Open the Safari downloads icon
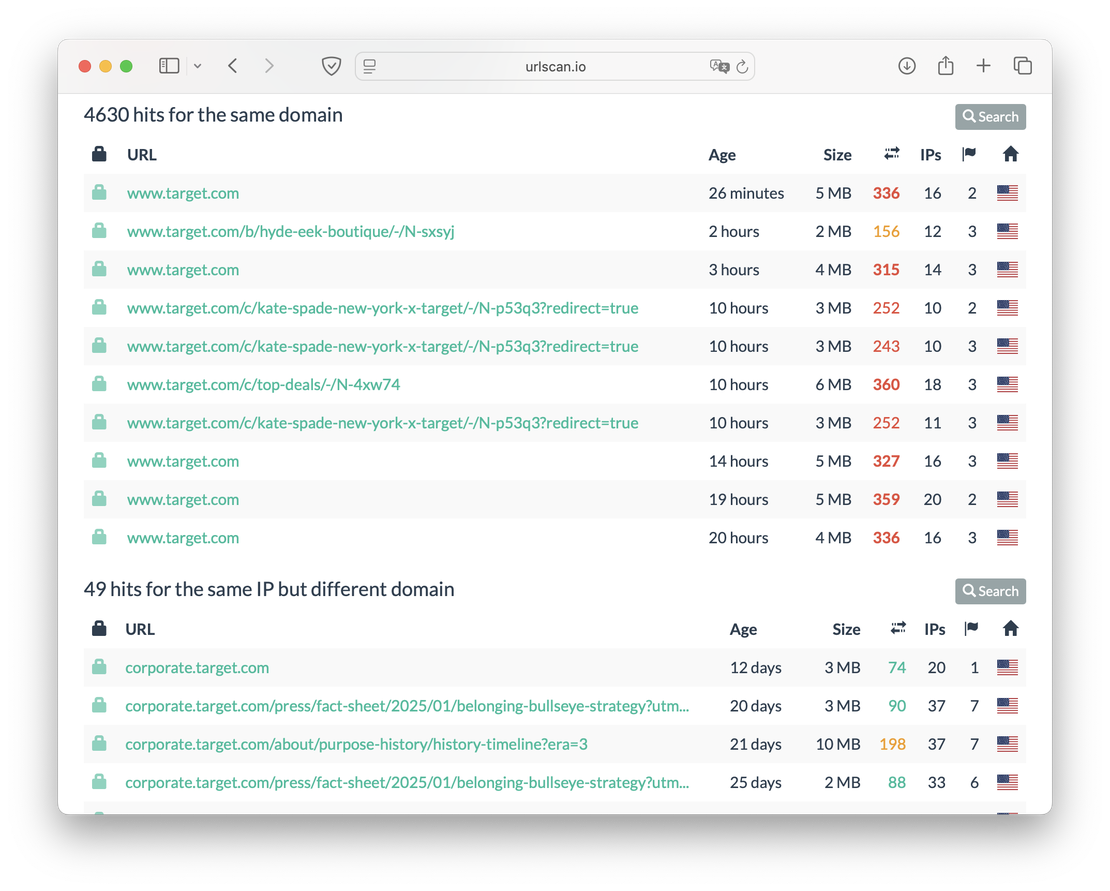This screenshot has height=891, width=1110. (907, 66)
